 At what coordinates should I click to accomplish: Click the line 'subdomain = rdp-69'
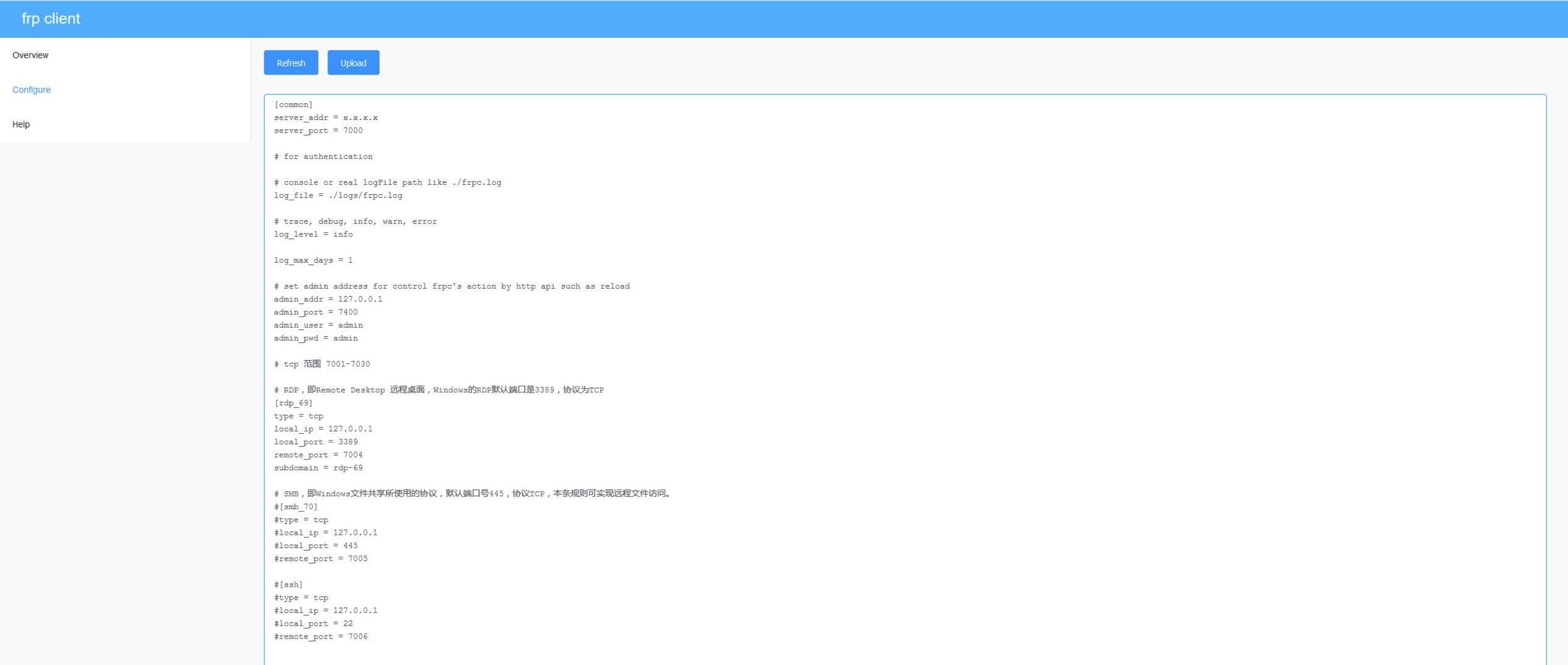(318, 468)
